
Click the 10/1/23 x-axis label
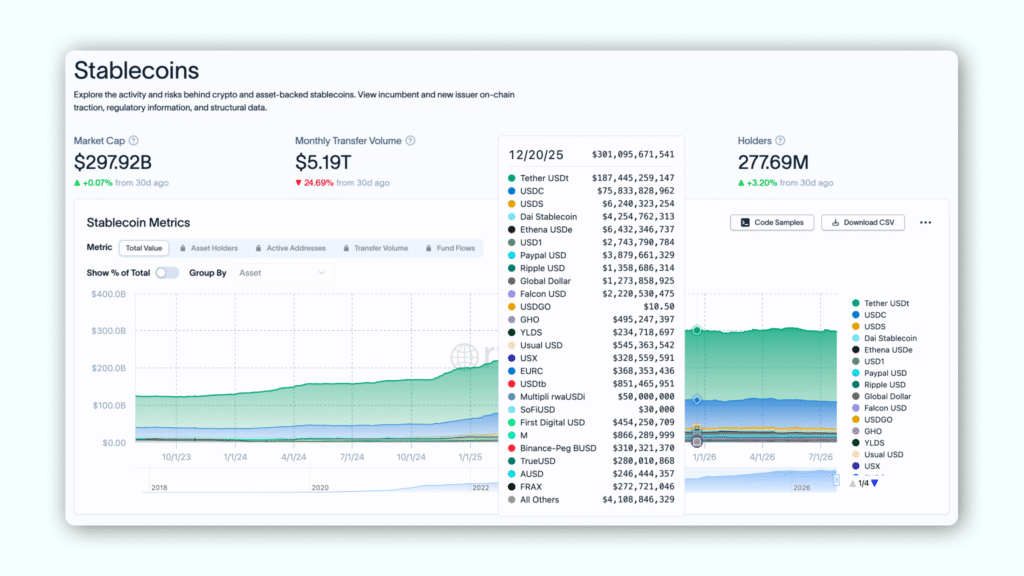point(176,457)
